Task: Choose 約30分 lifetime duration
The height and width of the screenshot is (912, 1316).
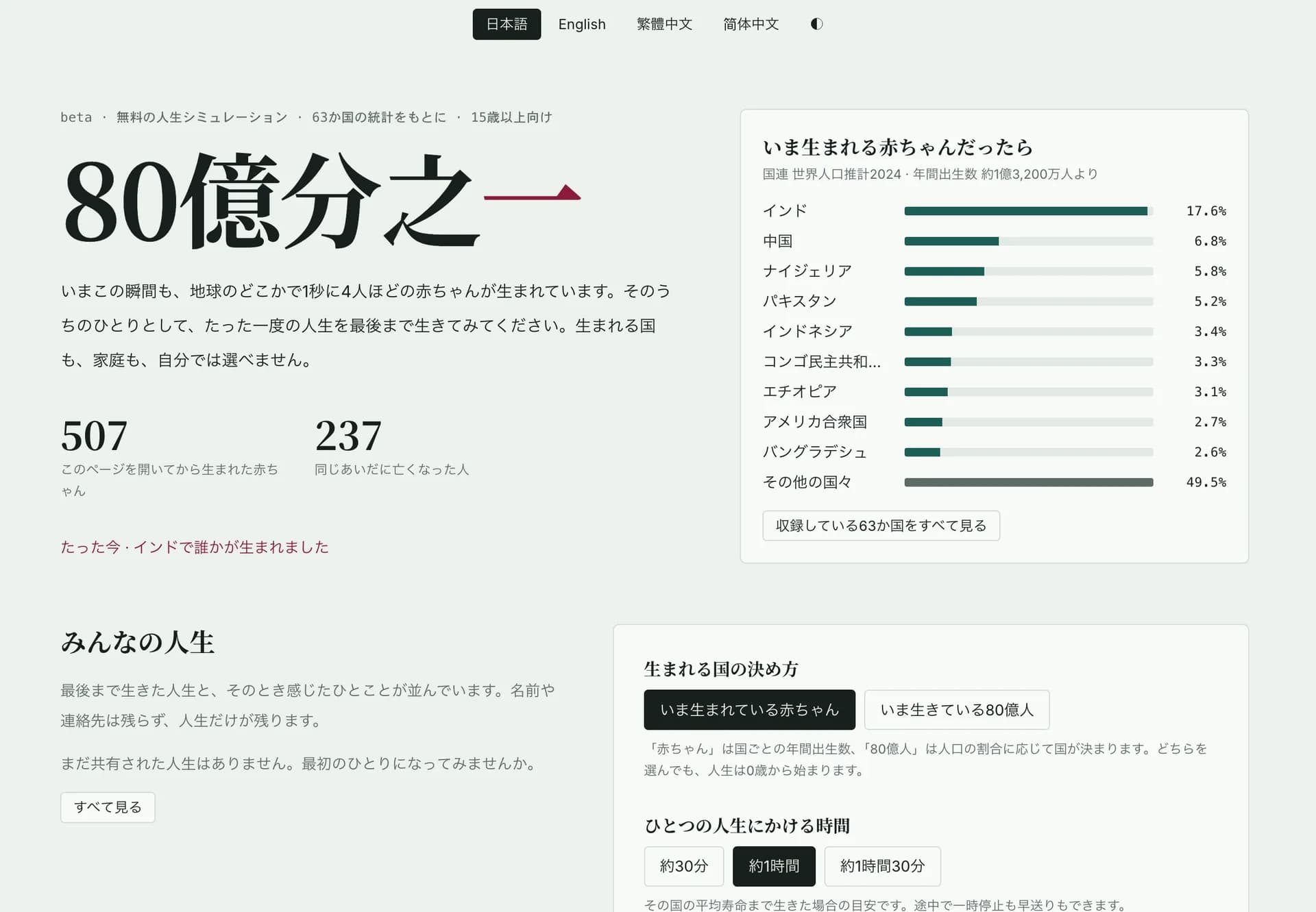Action: click(683, 866)
